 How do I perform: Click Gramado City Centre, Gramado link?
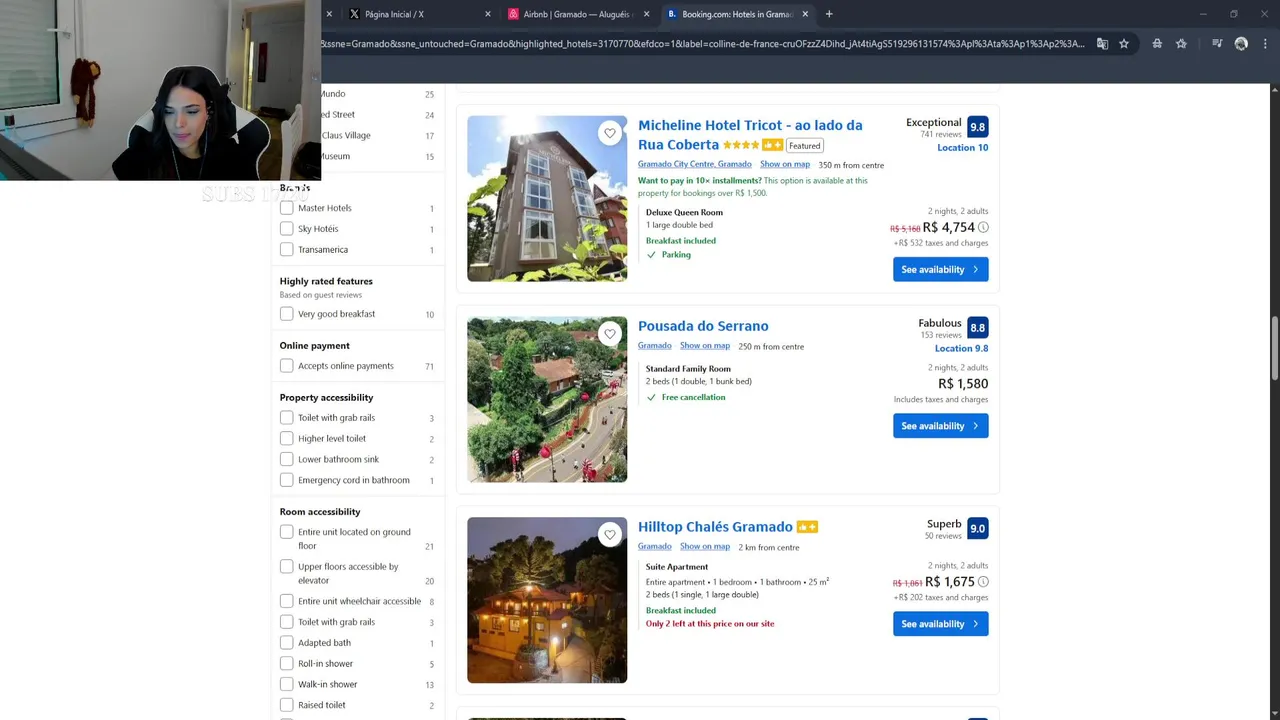(x=695, y=164)
